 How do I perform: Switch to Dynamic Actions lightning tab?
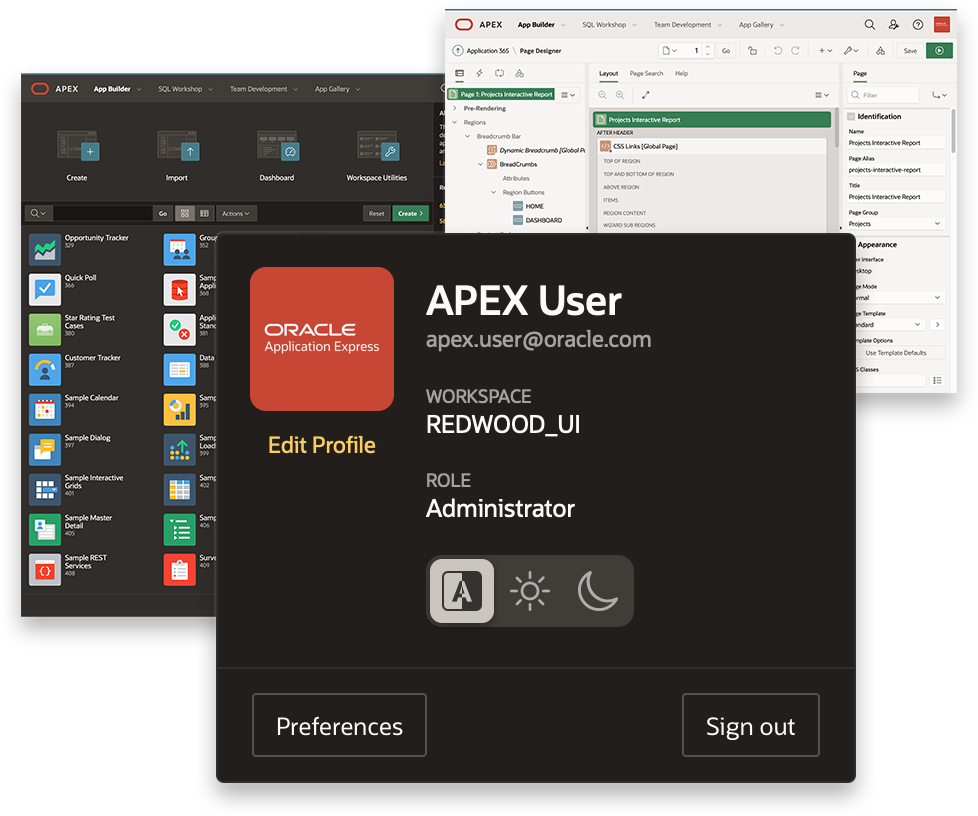tap(480, 73)
